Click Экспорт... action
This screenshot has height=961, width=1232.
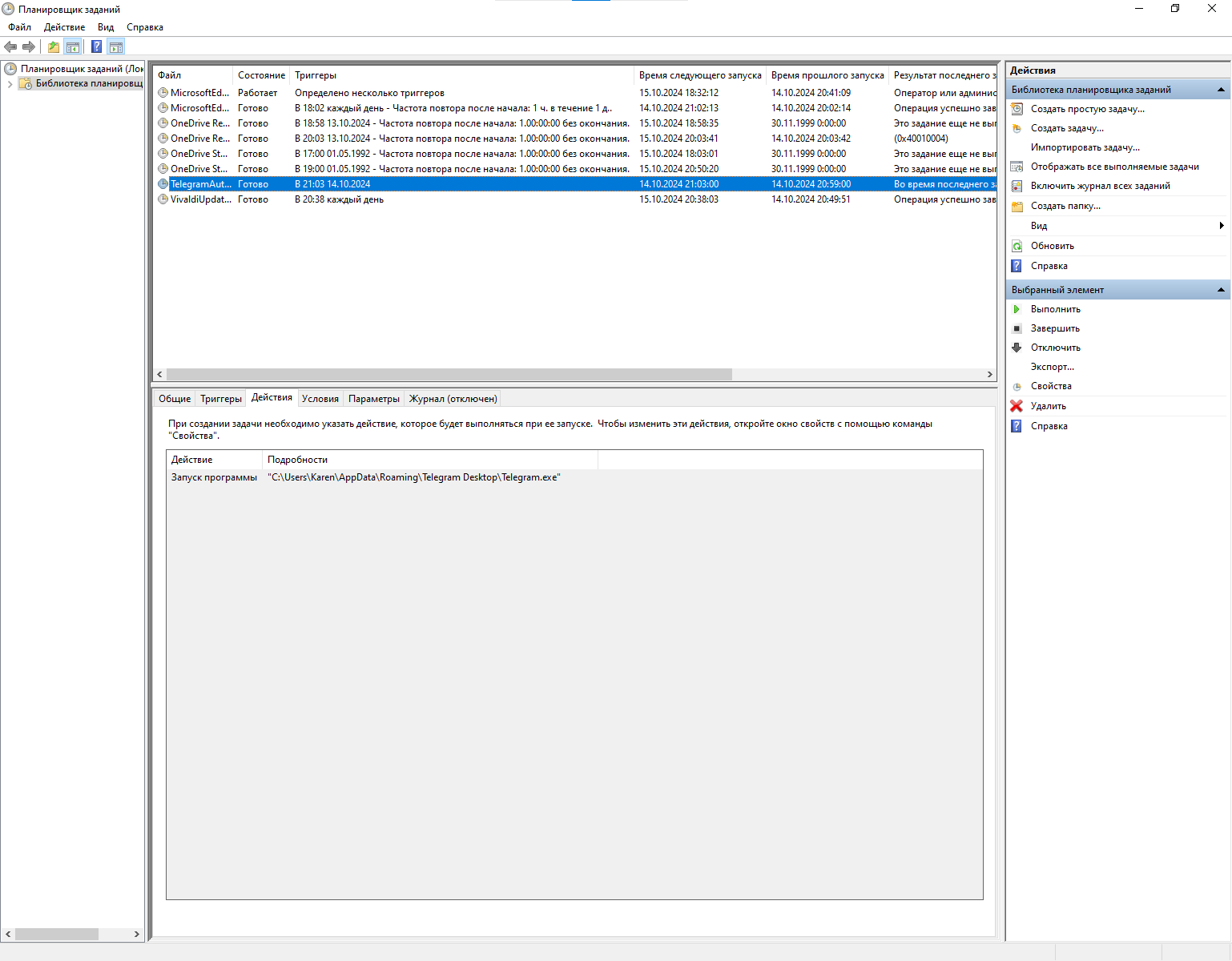(1053, 367)
